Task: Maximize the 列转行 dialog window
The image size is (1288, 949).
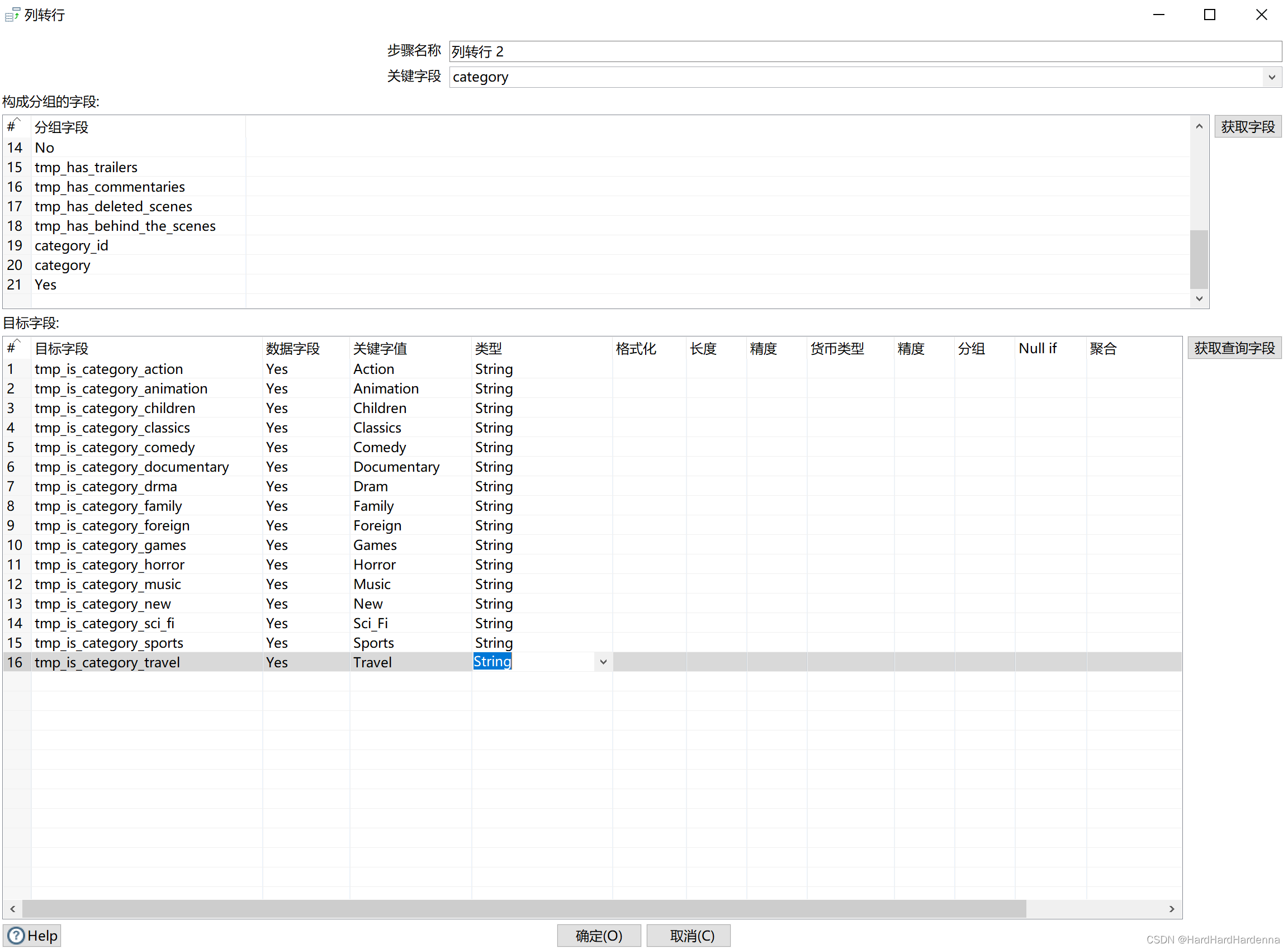Action: tap(1209, 15)
